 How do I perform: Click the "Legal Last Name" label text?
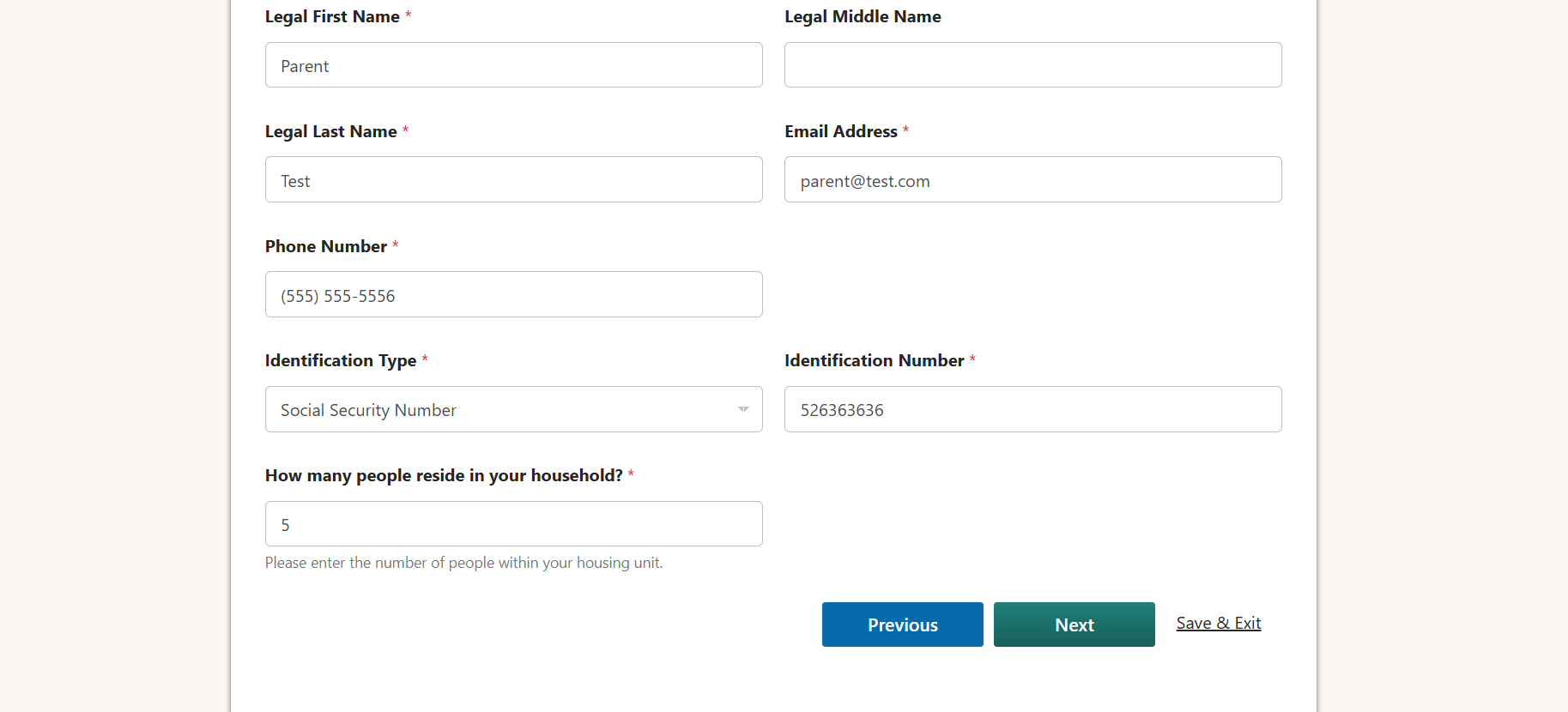pyautogui.click(x=330, y=132)
